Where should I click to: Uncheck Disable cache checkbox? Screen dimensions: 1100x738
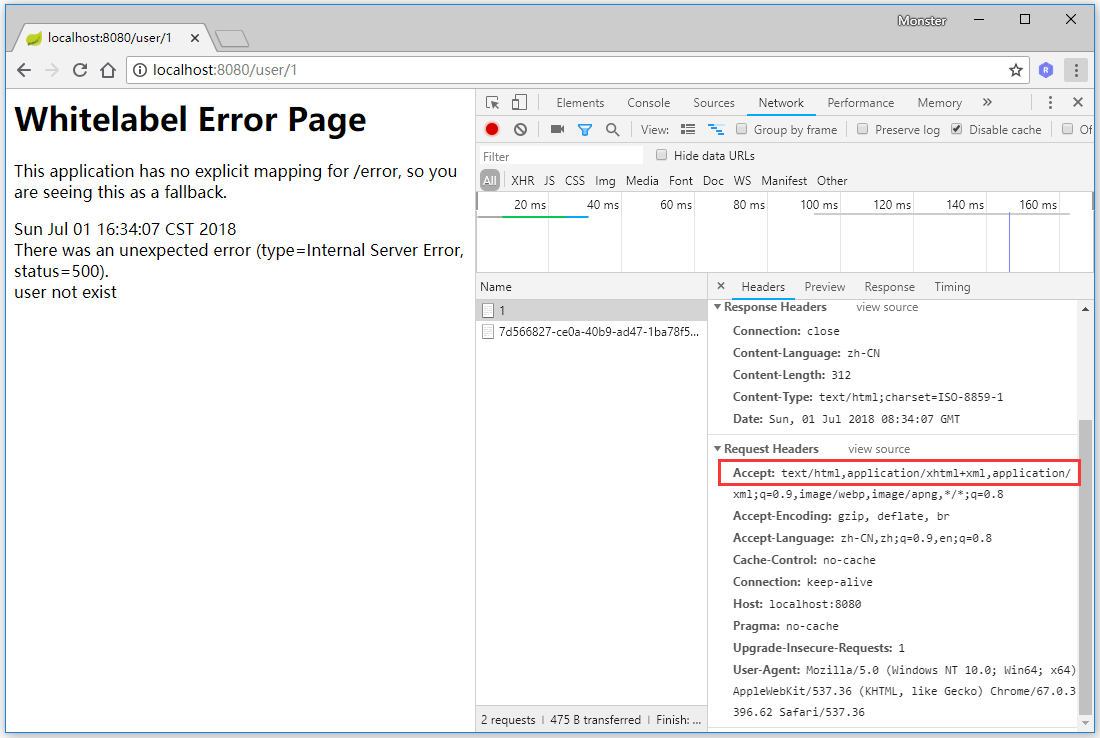[957, 129]
